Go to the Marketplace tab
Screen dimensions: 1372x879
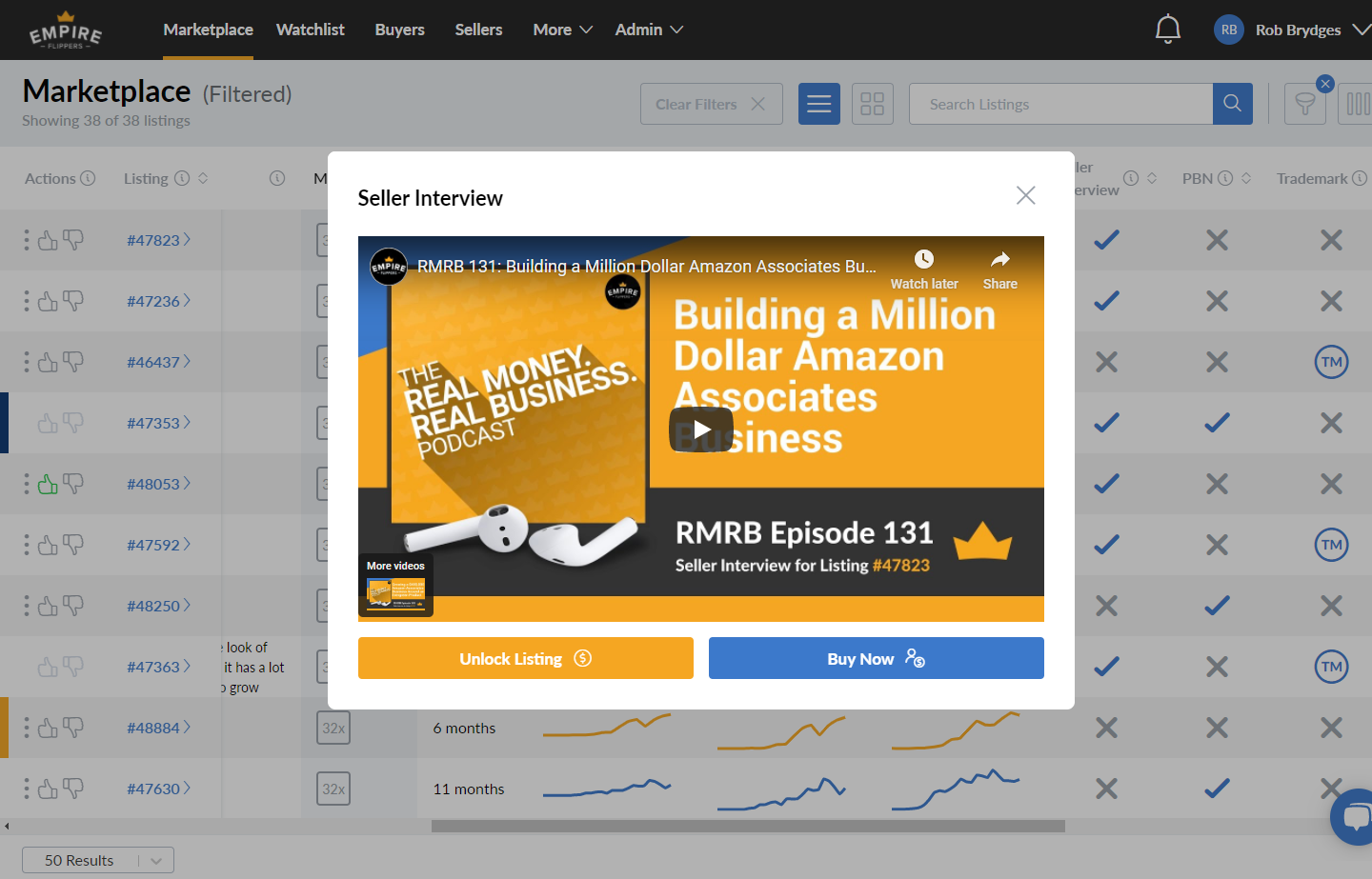click(208, 30)
